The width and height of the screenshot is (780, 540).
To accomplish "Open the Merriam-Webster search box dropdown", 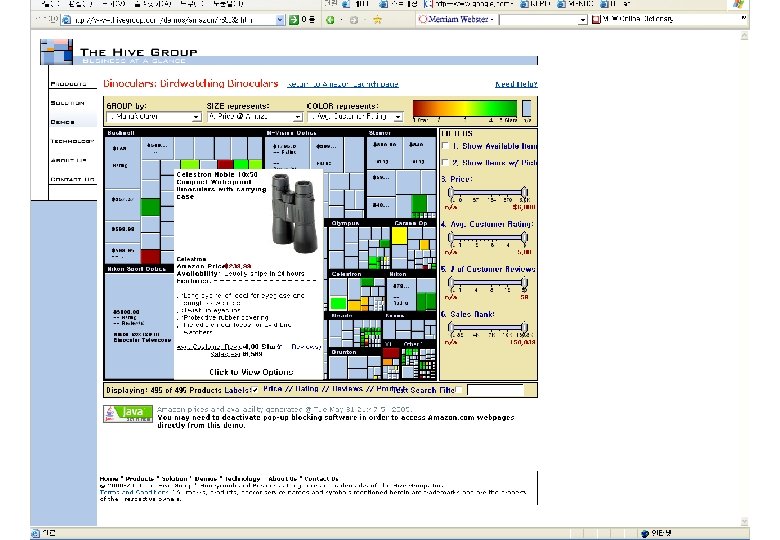I will click(x=583, y=20).
